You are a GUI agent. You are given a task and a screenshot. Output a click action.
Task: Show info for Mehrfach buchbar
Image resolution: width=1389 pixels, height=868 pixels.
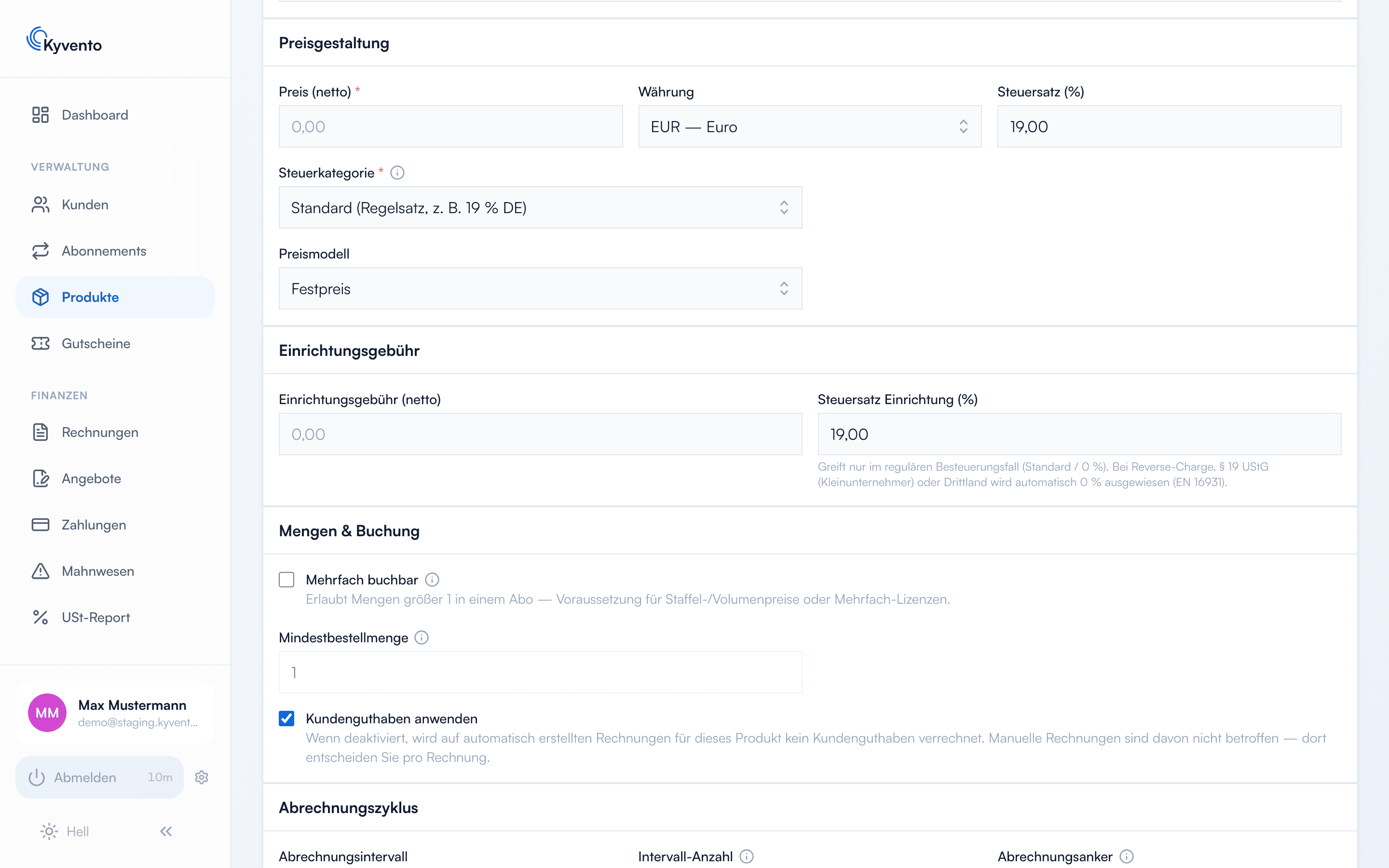coord(432,580)
